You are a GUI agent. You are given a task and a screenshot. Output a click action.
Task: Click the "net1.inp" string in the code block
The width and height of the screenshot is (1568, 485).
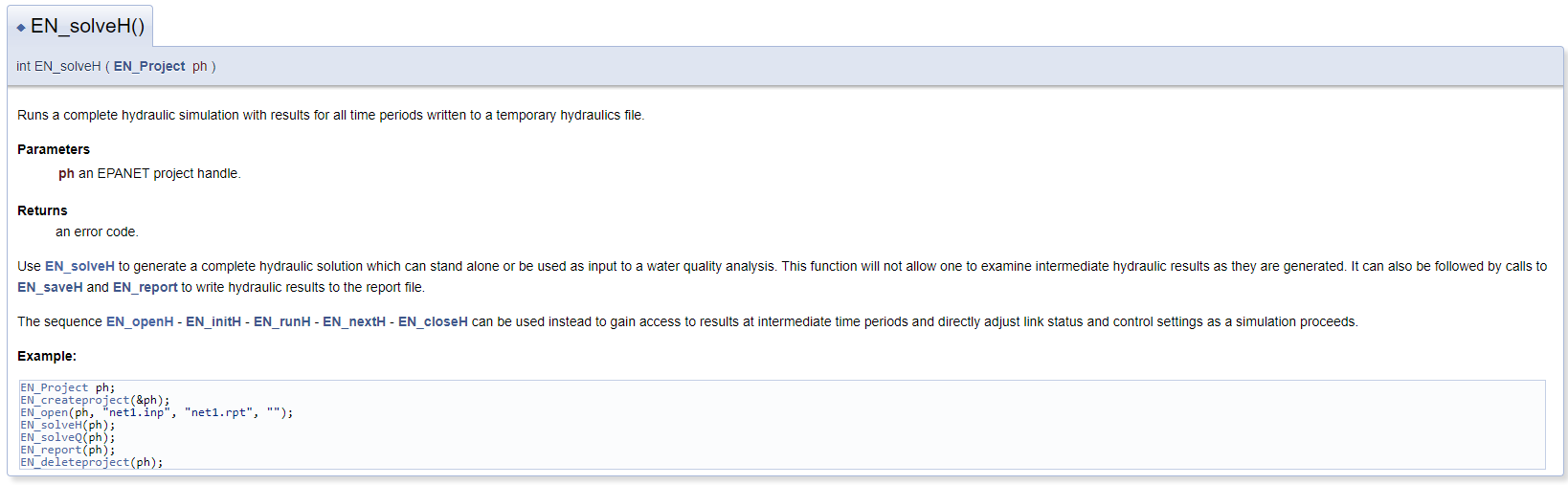click(137, 412)
